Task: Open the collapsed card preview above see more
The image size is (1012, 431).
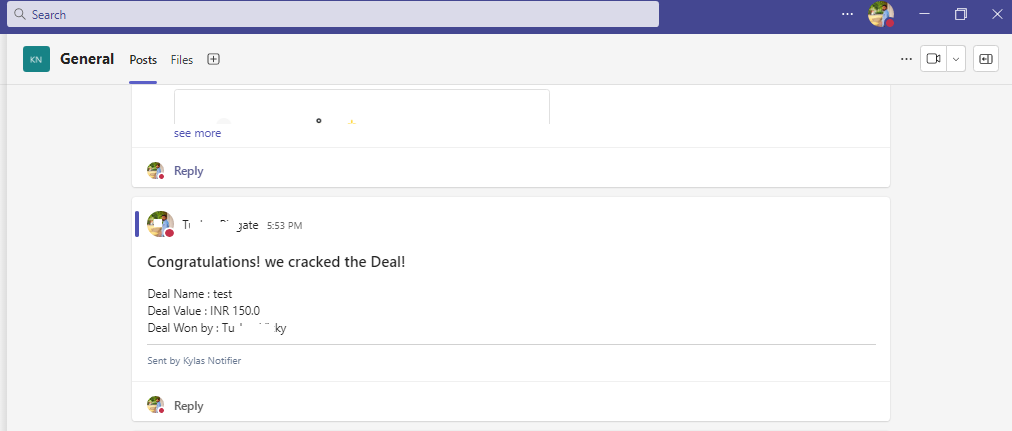Action: pyautogui.click(x=361, y=106)
